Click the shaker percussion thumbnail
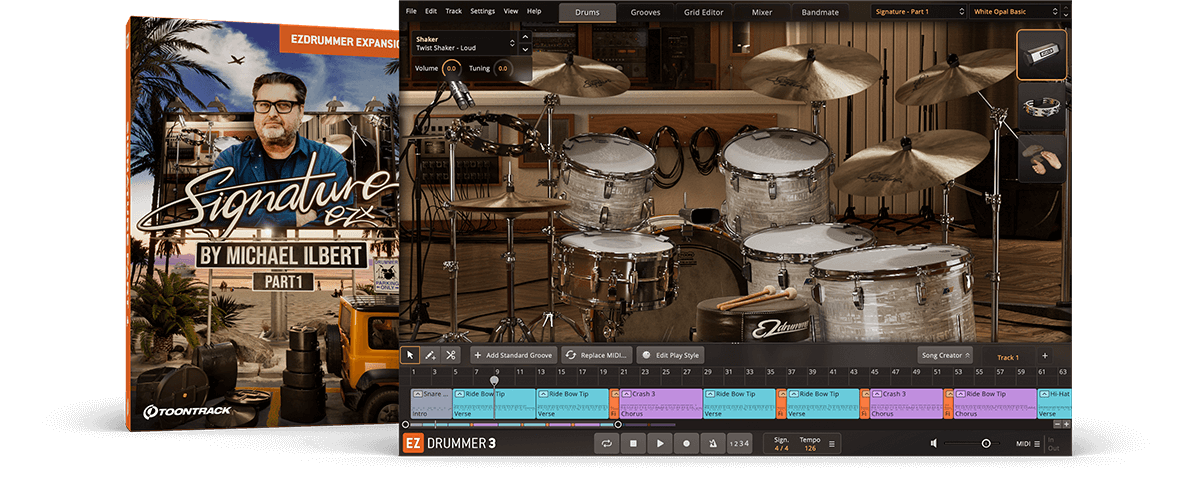 (1041, 55)
